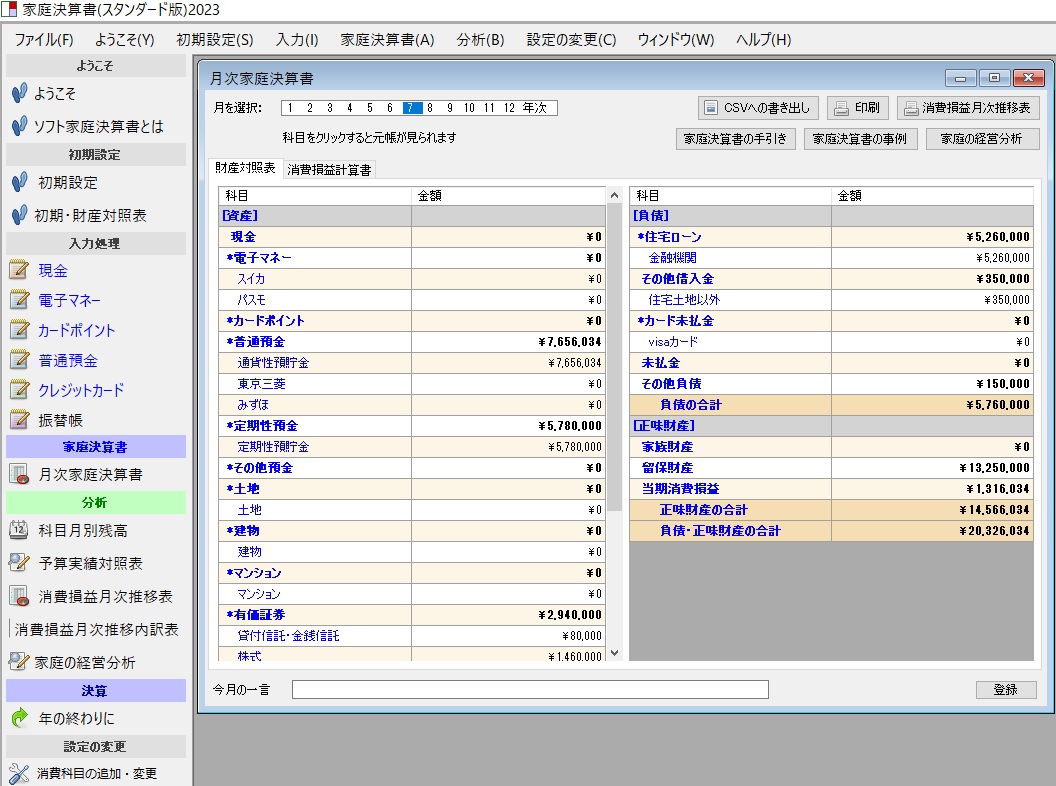This screenshot has width=1056, height=786.
Task: Click the green arrow icon for 年の終わりに
Action: (18, 718)
